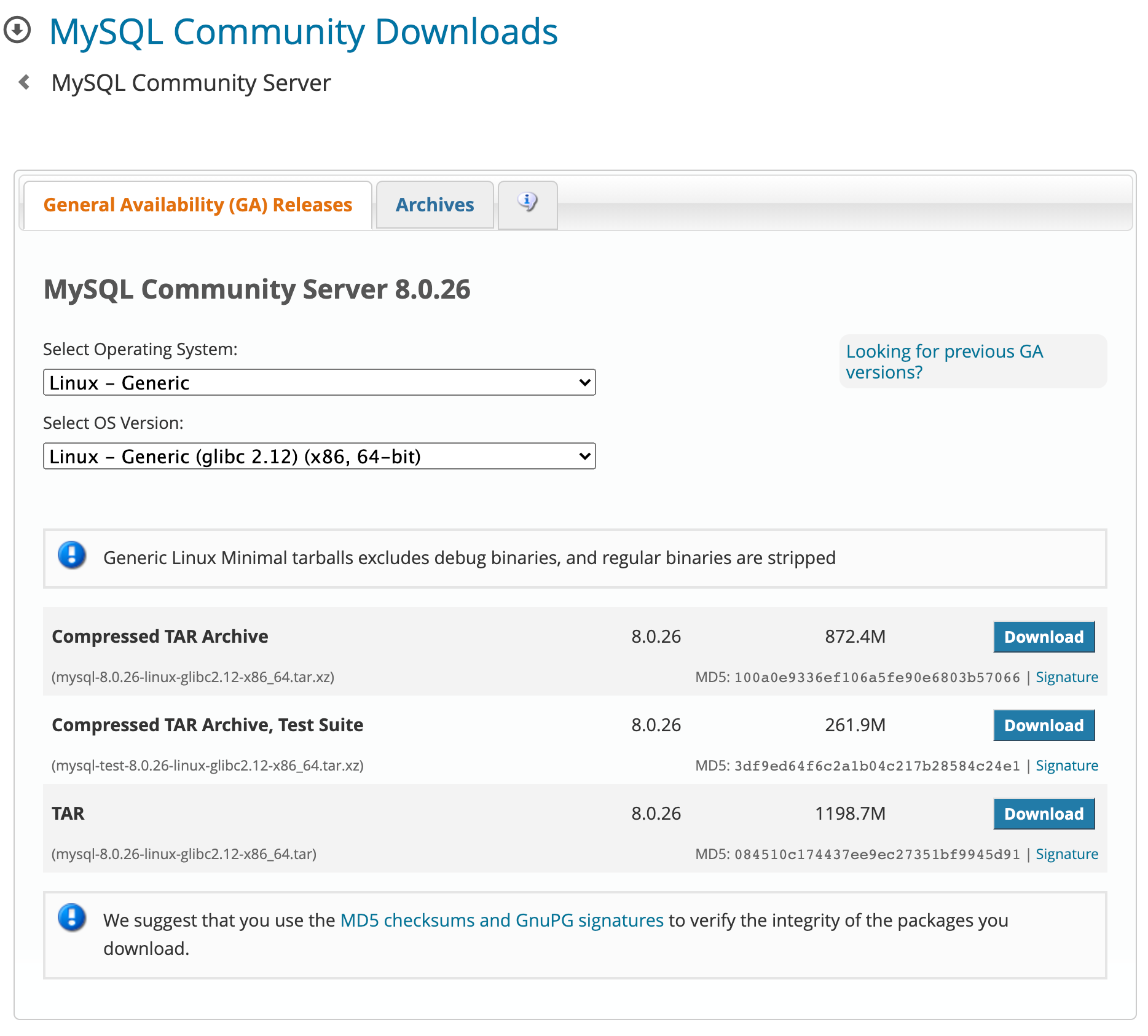Click filename mysql-8.0.26-linux-glibc2.12-x86_64.tar)
The height and width of the screenshot is (1036, 1148).
(x=184, y=854)
